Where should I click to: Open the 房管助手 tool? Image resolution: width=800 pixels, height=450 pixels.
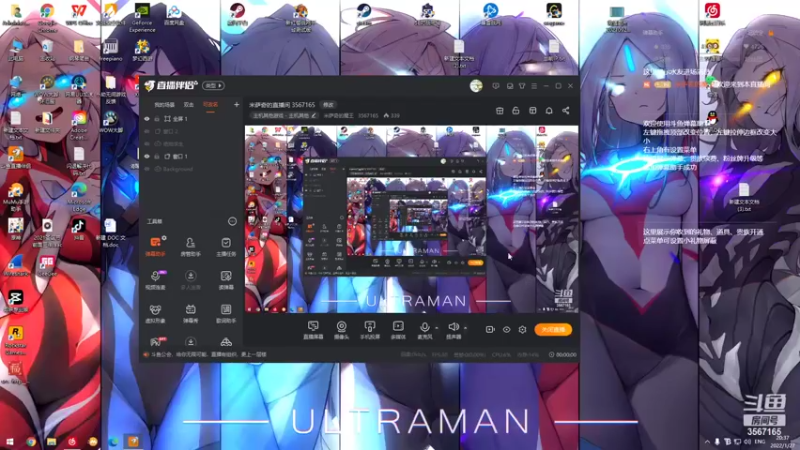190,246
